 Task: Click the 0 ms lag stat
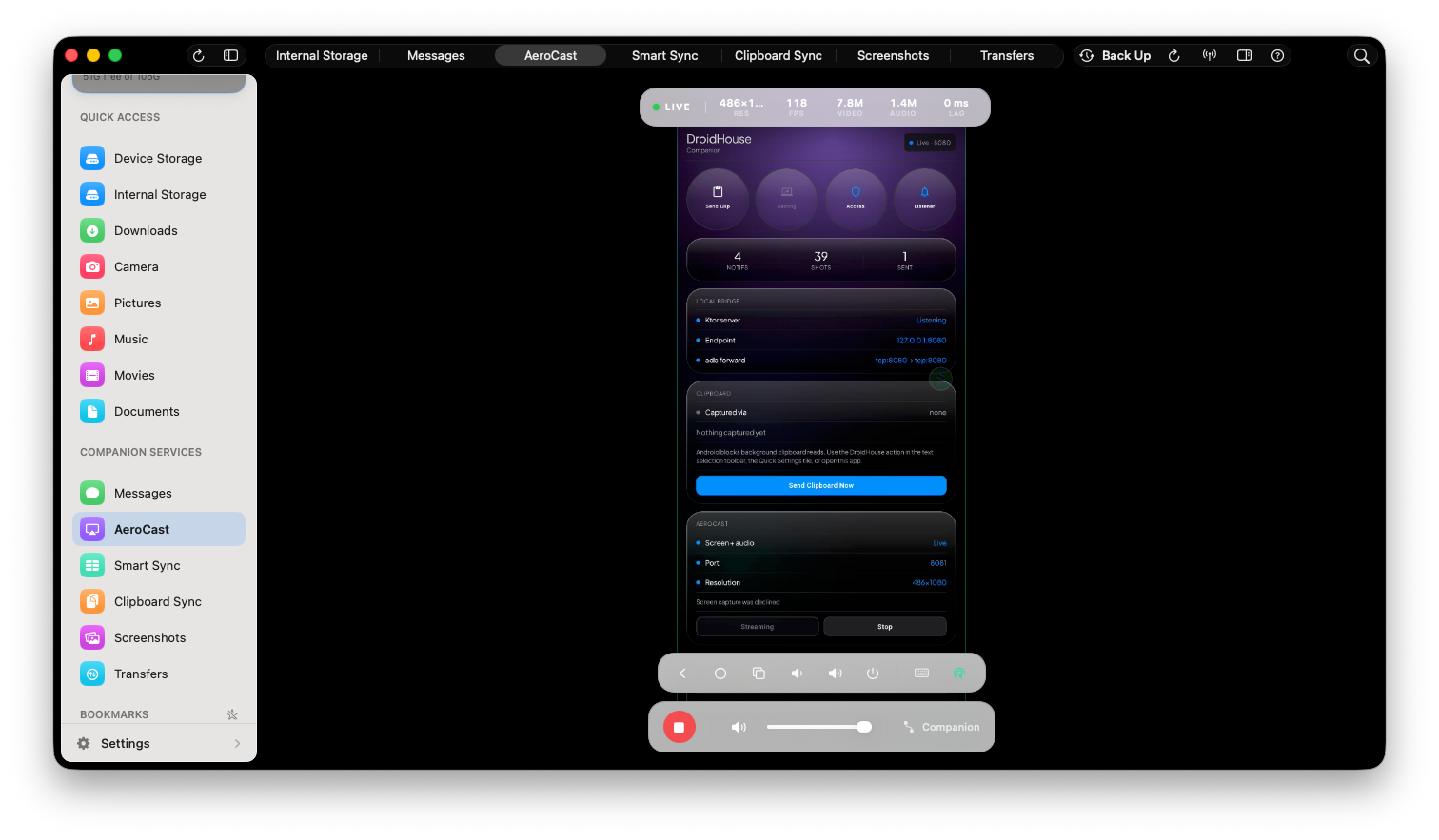[956, 107]
